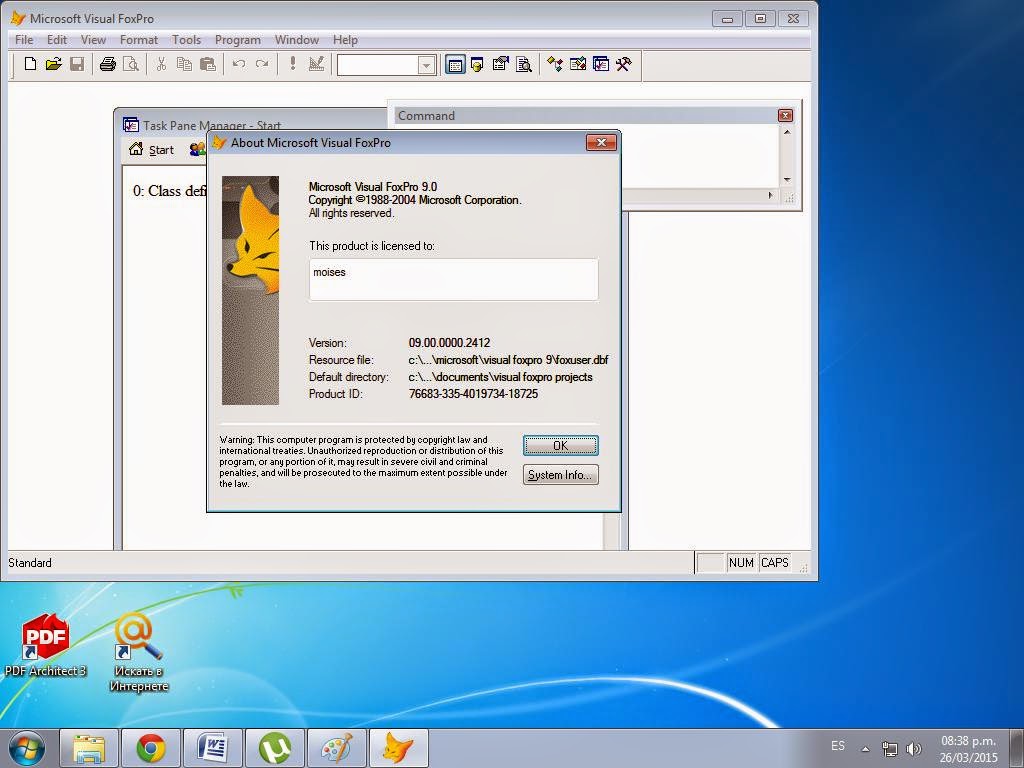
Task: Click OK in the About dialog
Action: pos(560,445)
